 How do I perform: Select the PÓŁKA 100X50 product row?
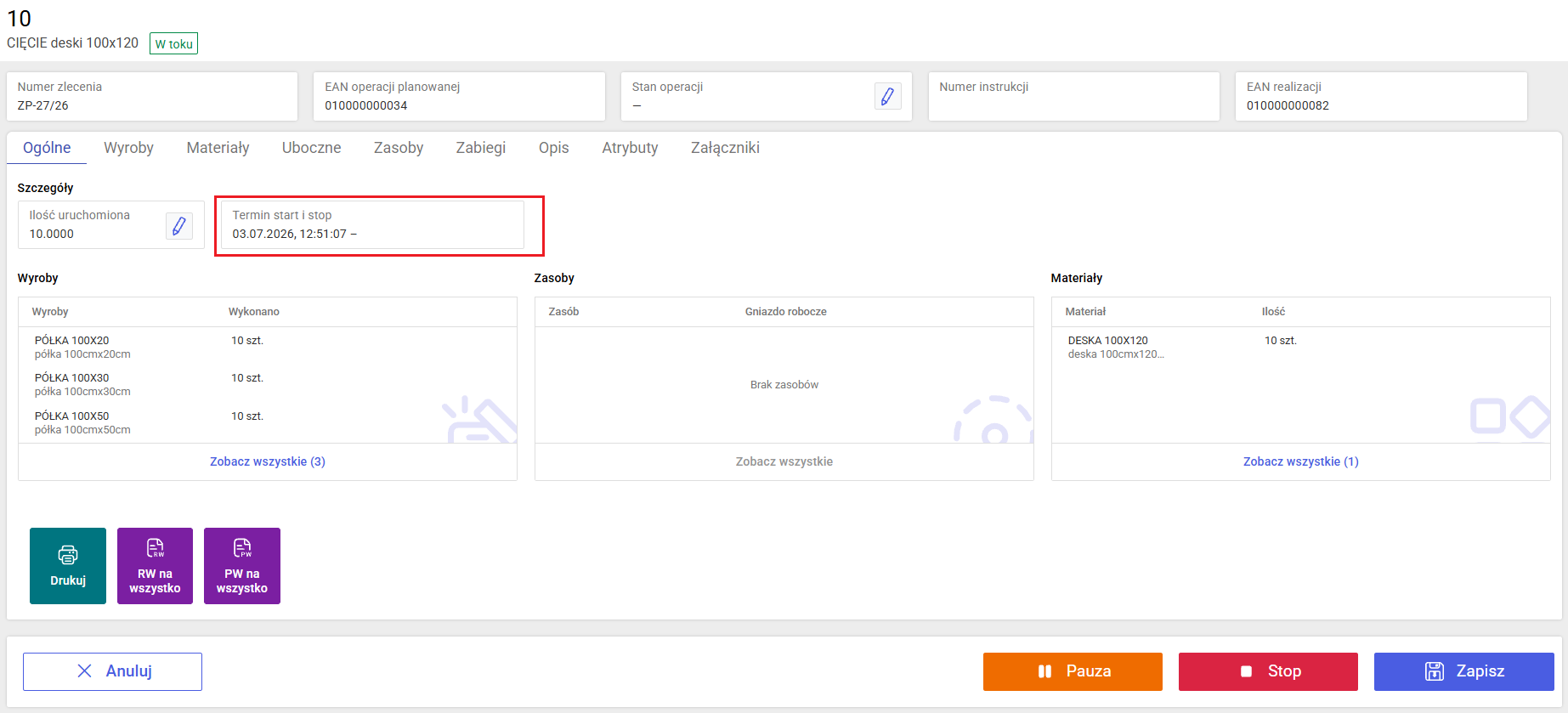point(268,422)
